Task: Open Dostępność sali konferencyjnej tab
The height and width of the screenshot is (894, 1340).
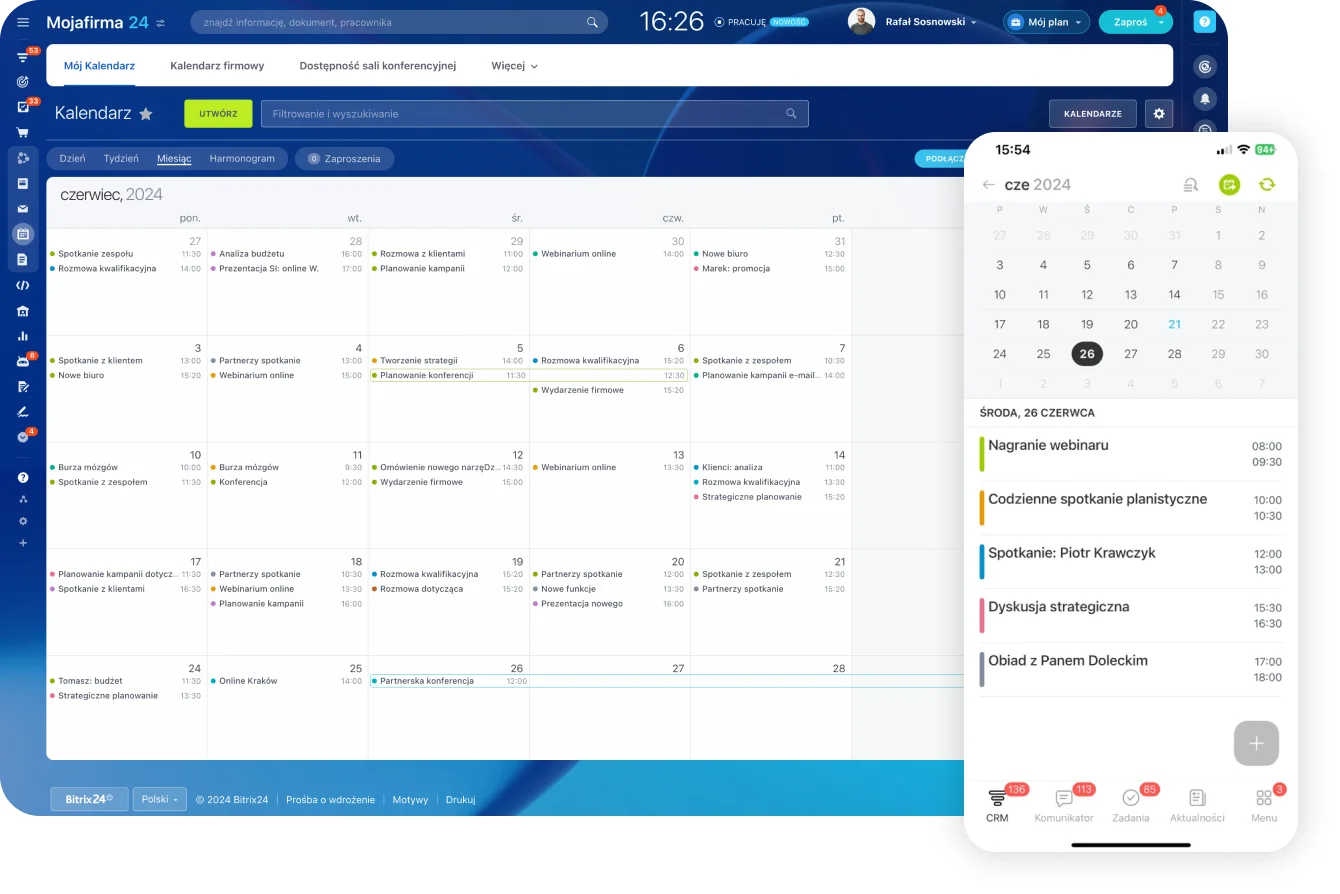Action: click(377, 66)
